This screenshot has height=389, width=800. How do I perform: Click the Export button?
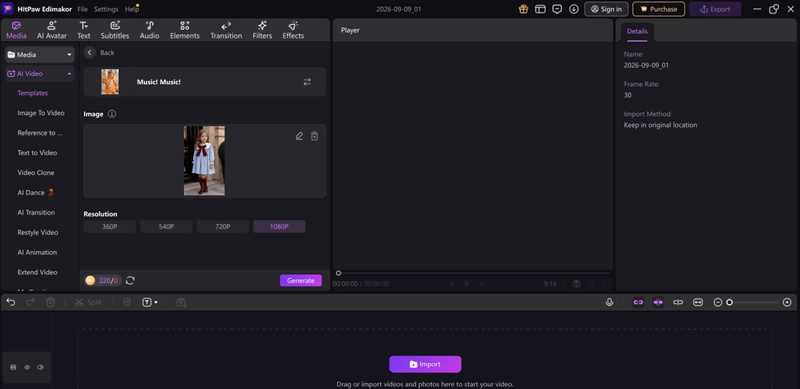715,9
